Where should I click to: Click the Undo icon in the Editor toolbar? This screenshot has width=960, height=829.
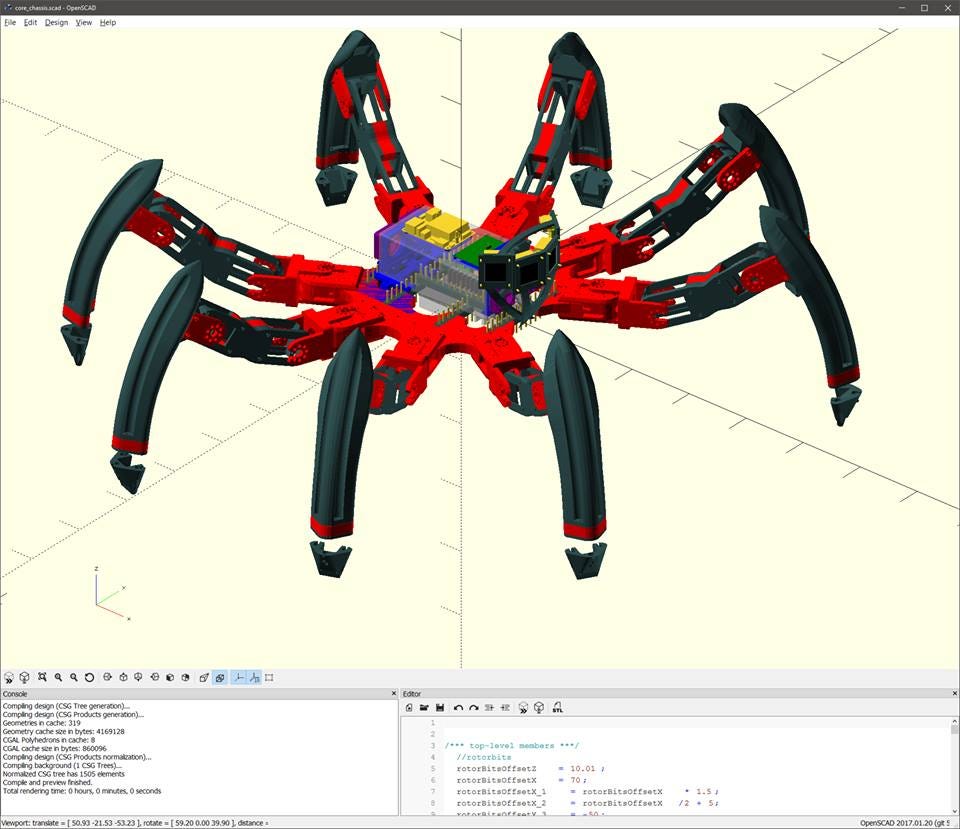(458, 707)
